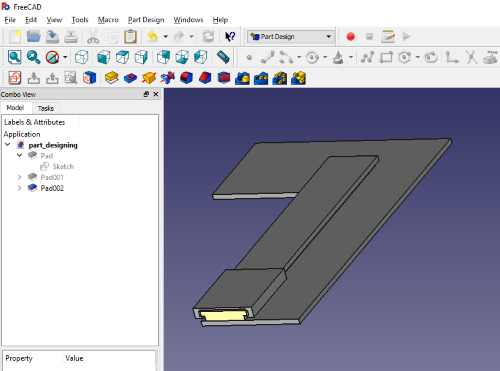Open the File menu
Image resolution: width=500 pixels, height=371 pixels.
(x=10, y=20)
